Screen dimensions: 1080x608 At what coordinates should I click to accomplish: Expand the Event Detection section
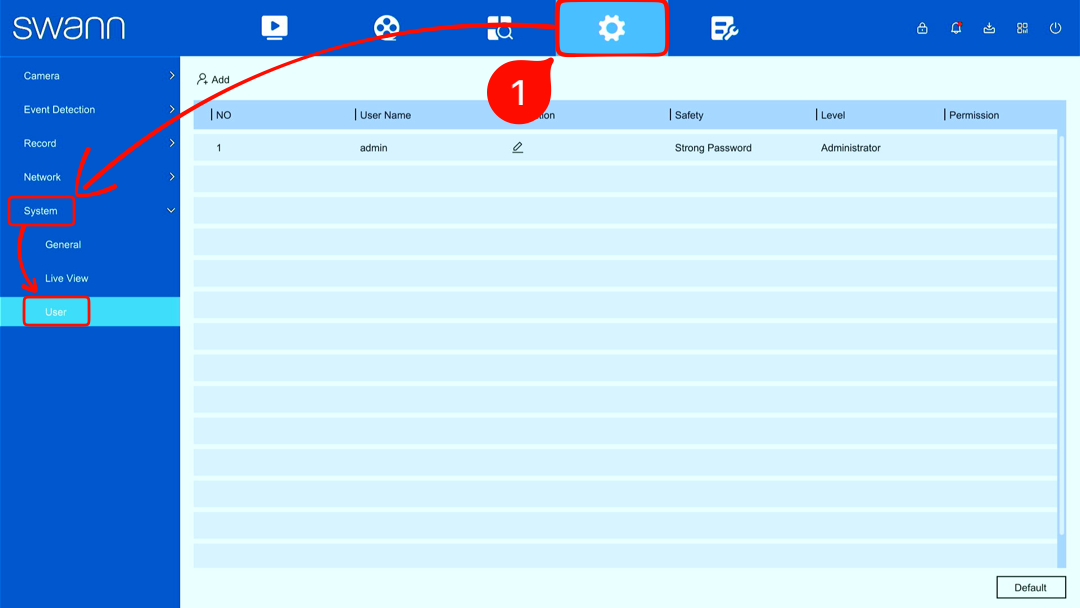90,109
